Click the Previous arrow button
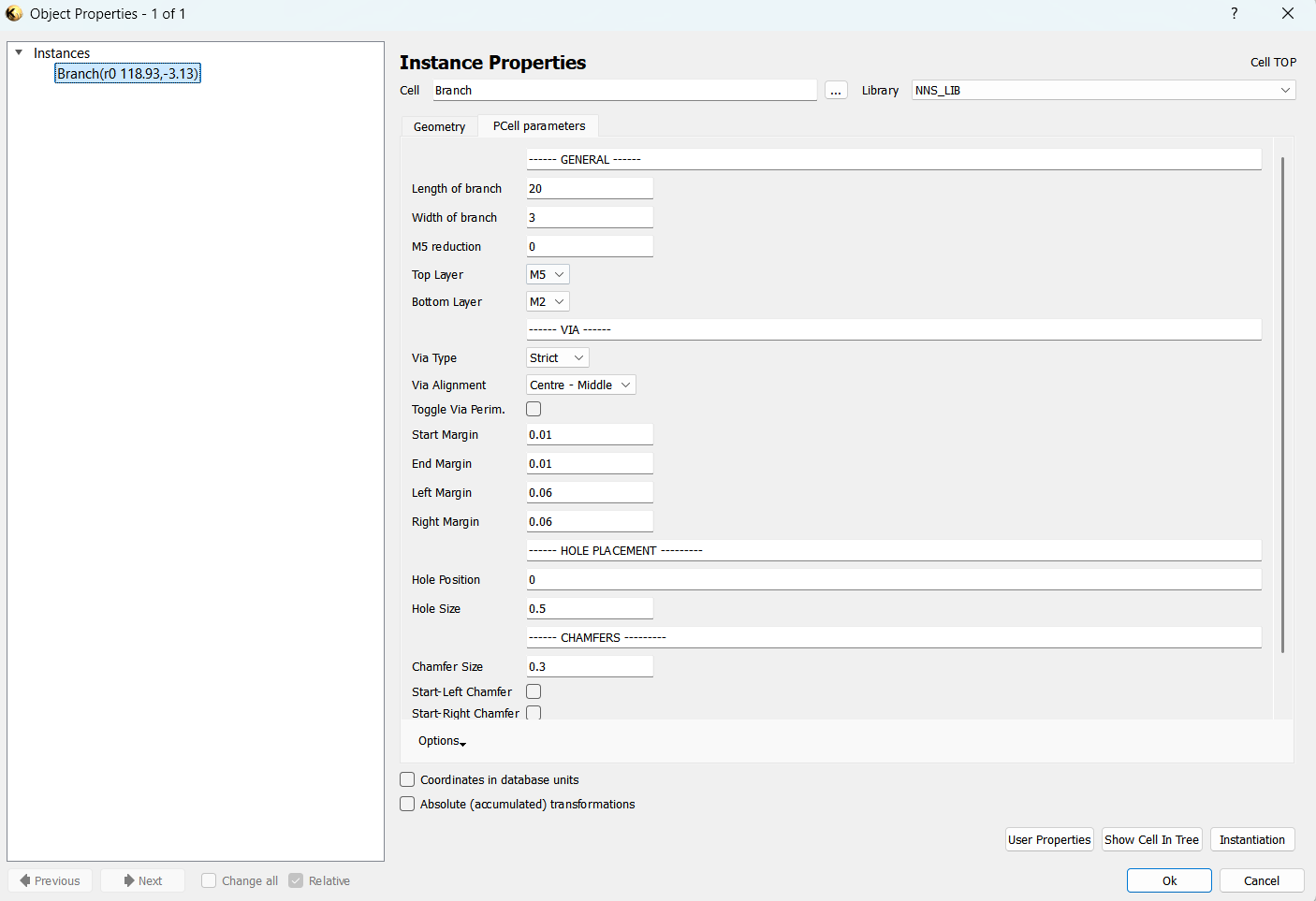The image size is (1316, 901). click(x=51, y=880)
